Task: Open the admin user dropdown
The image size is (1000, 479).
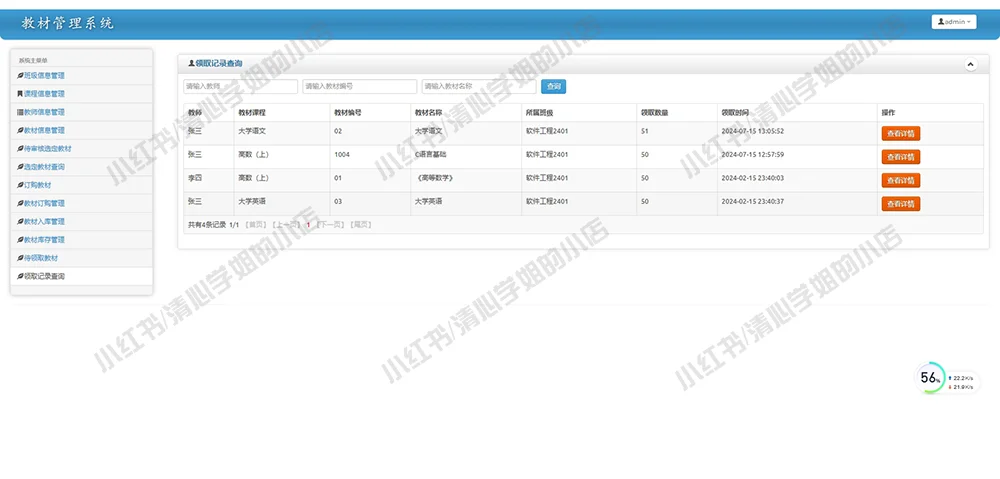Action: pos(953,22)
